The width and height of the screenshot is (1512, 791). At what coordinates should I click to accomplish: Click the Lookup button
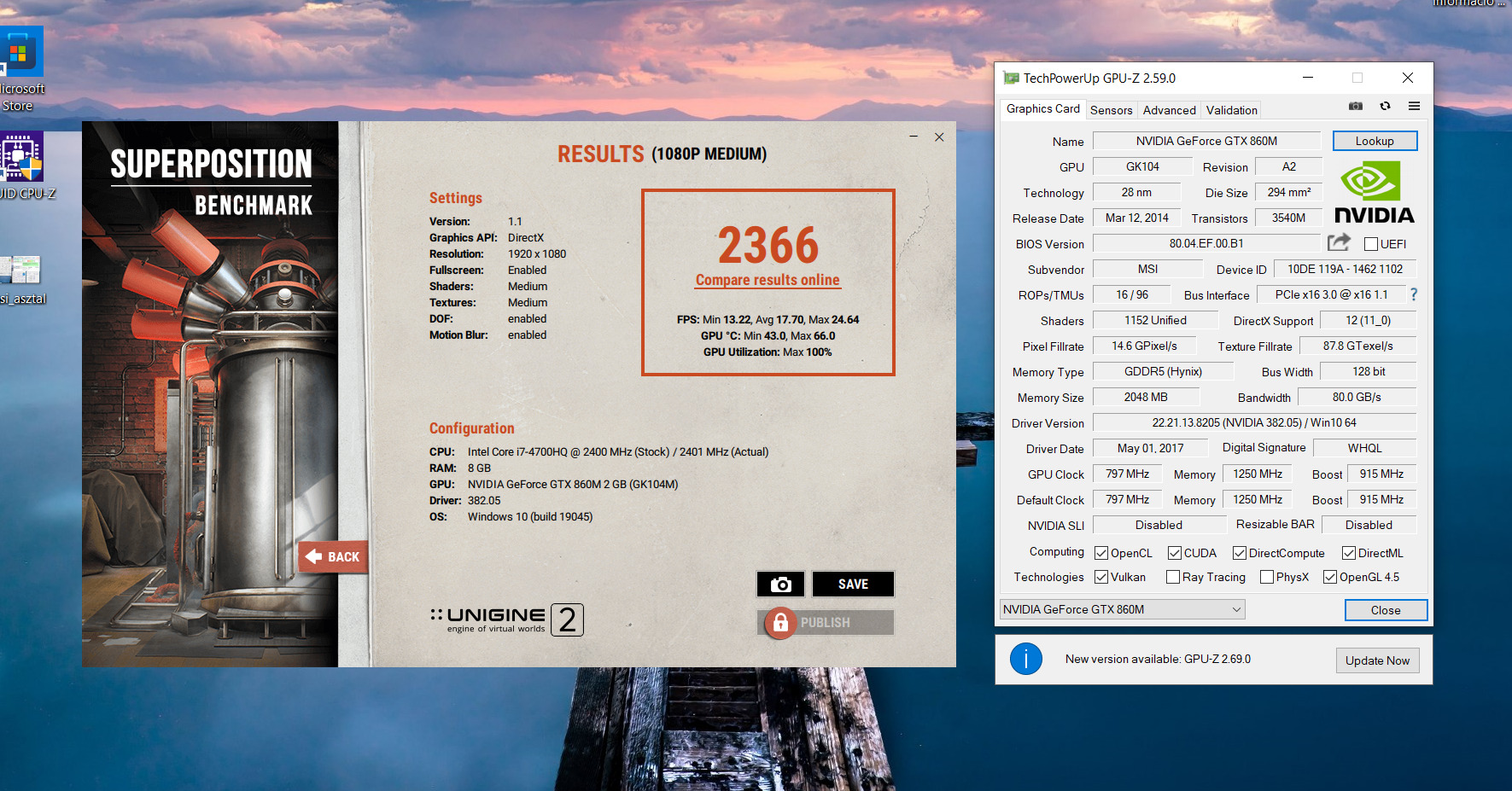(x=1375, y=141)
